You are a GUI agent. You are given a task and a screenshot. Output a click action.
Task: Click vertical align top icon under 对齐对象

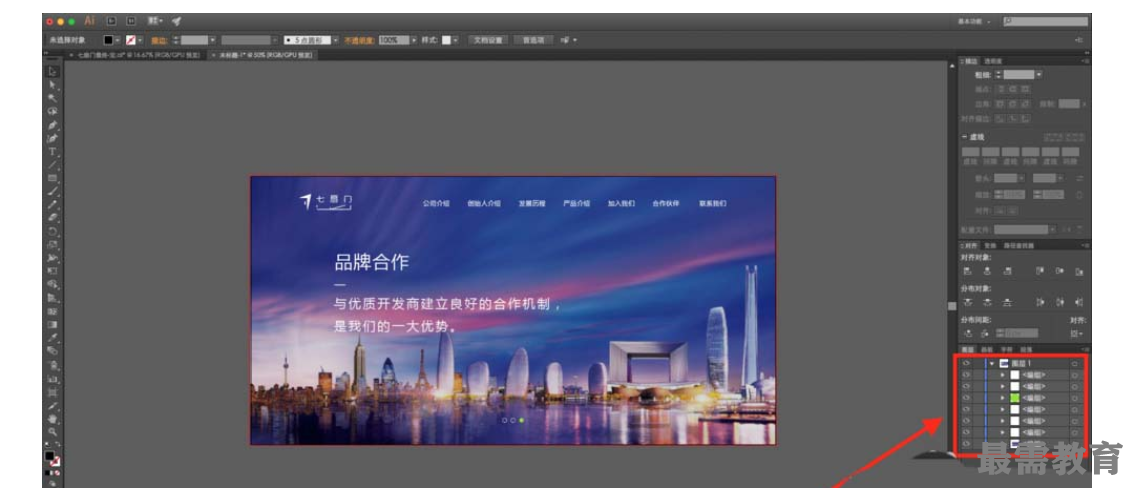coord(1040,271)
